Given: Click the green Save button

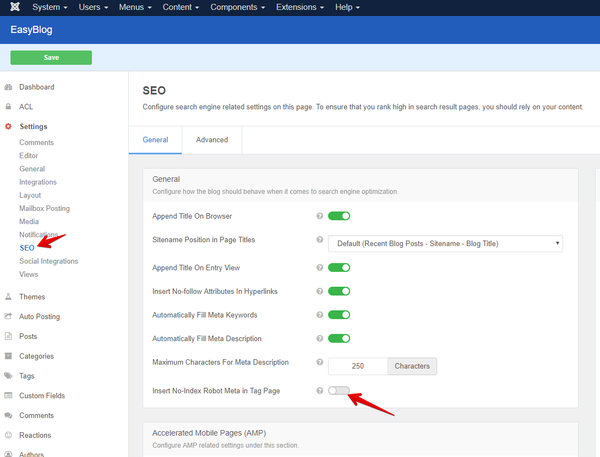Looking at the screenshot, I should (51, 57).
